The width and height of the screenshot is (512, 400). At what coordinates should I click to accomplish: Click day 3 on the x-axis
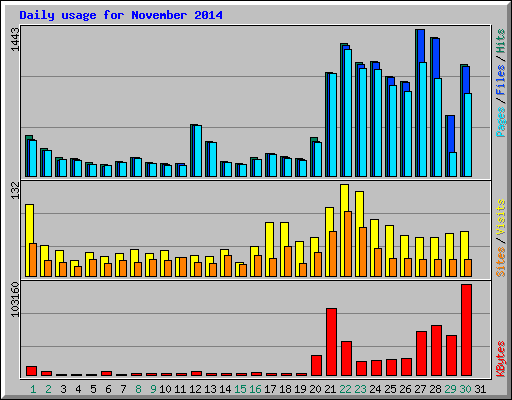tap(63, 389)
